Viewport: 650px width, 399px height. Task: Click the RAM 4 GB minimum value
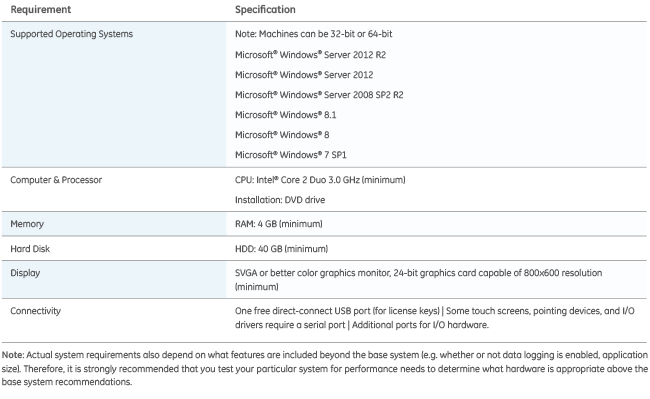point(279,224)
